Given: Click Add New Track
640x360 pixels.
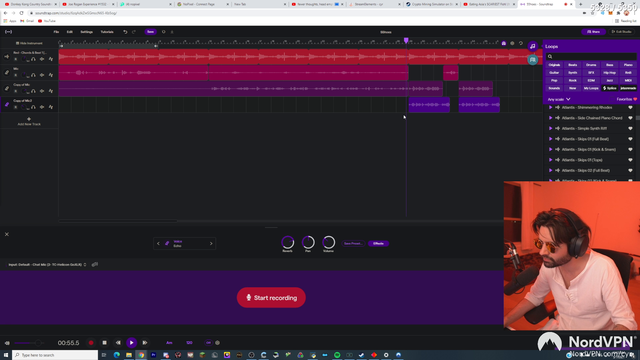Looking at the screenshot, I should pyautogui.click(x=29, y=121).
